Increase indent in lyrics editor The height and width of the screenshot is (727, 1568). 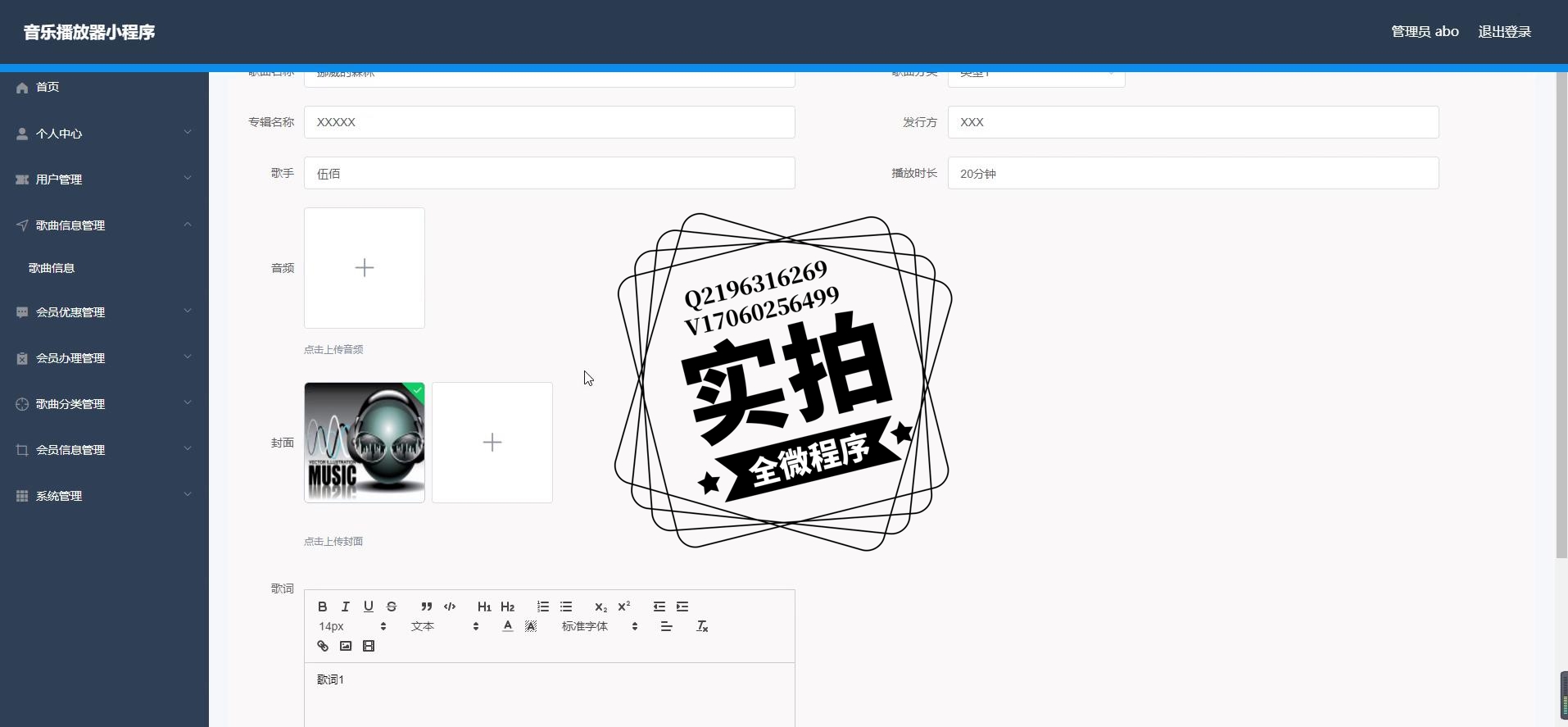pyautogui.click(x=682, y=607)
